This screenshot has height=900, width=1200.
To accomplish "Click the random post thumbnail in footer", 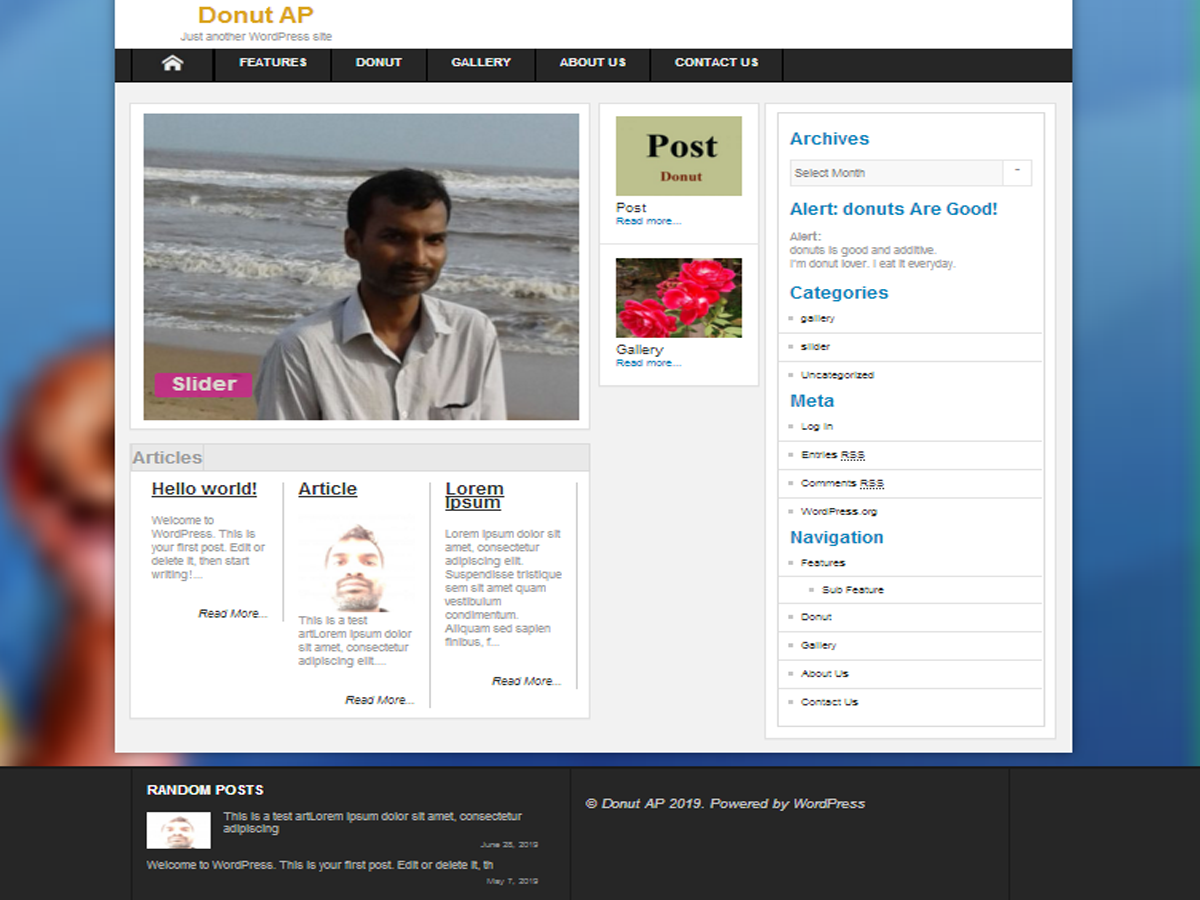I will click(x=178, y=830).
